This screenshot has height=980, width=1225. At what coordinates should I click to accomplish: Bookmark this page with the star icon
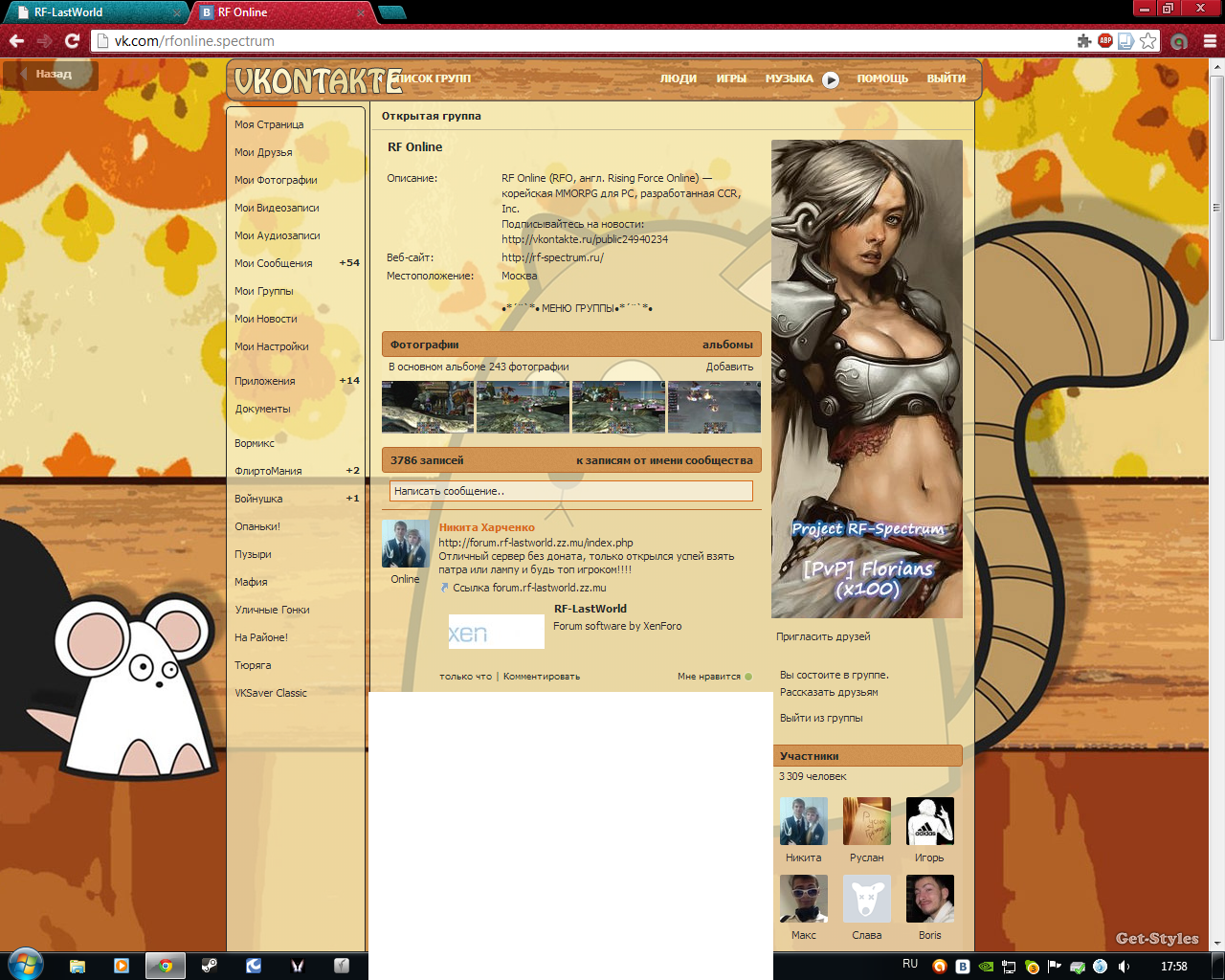click(x=1148, y=41)
